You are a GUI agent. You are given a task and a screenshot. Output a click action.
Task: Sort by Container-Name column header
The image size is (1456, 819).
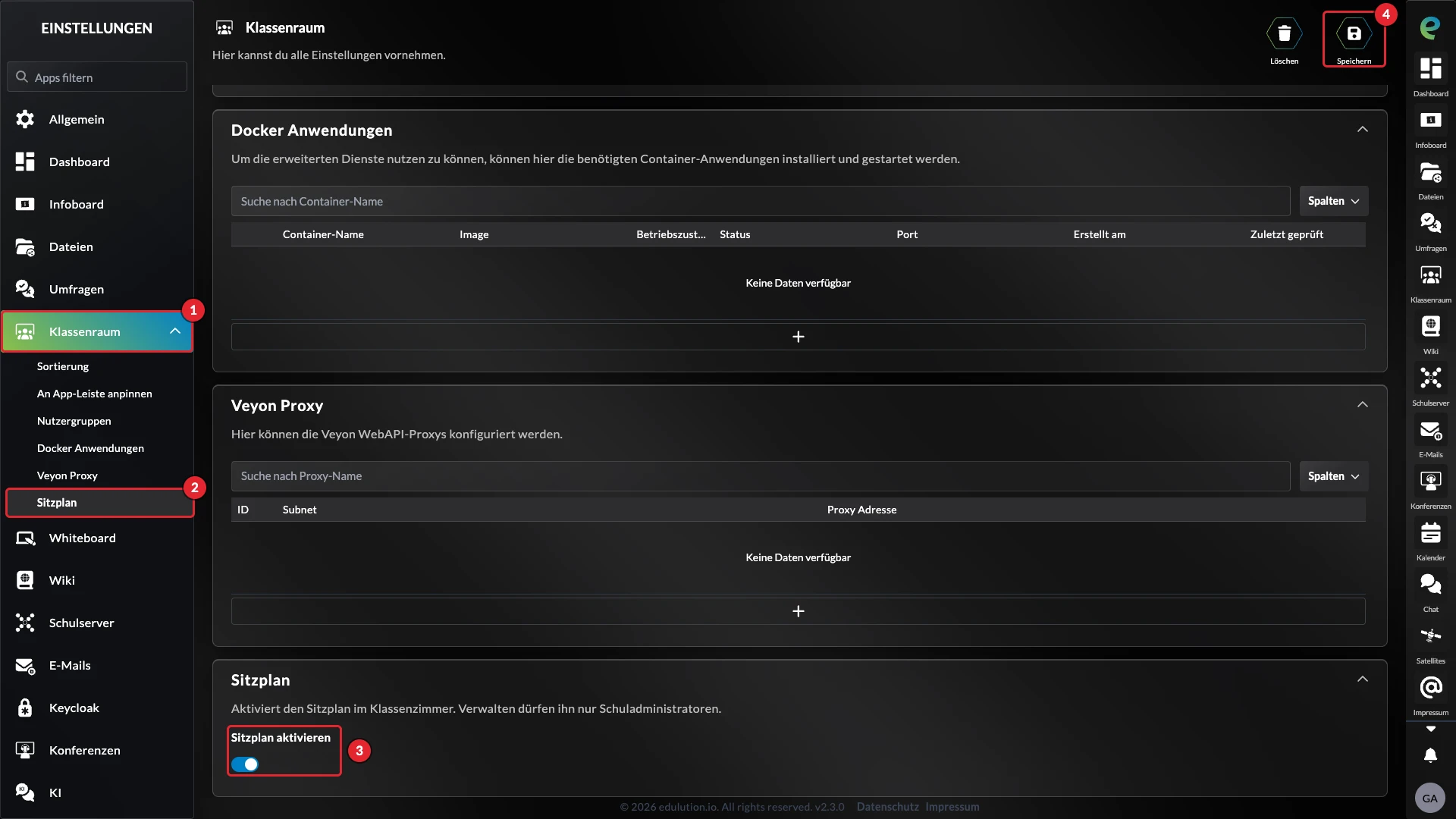point(323,234)
